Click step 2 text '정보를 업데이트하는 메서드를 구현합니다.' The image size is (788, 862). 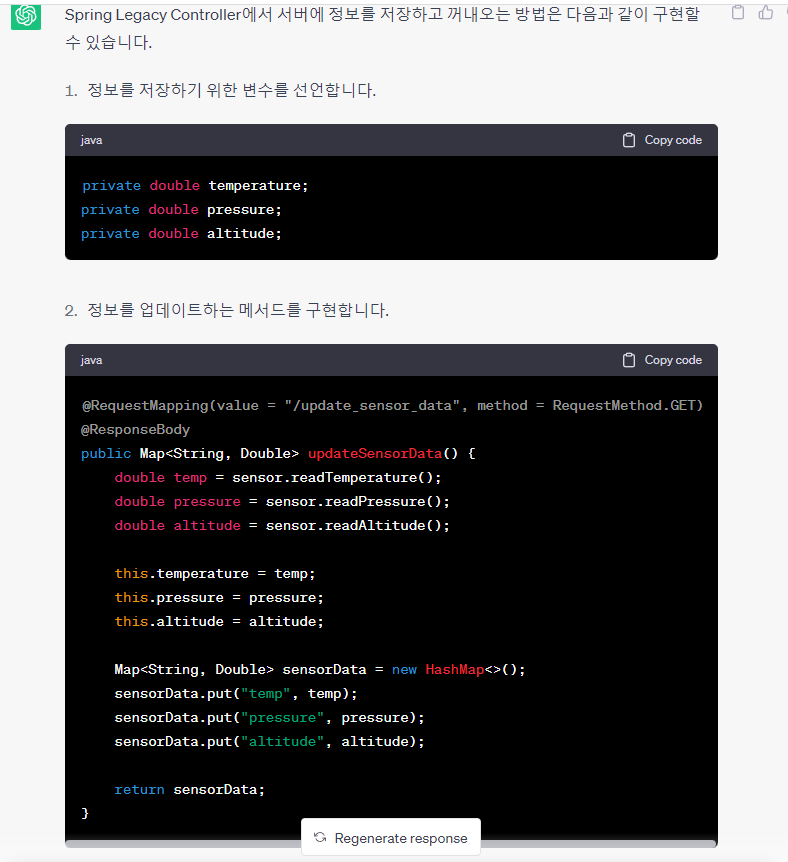point(238,310)
